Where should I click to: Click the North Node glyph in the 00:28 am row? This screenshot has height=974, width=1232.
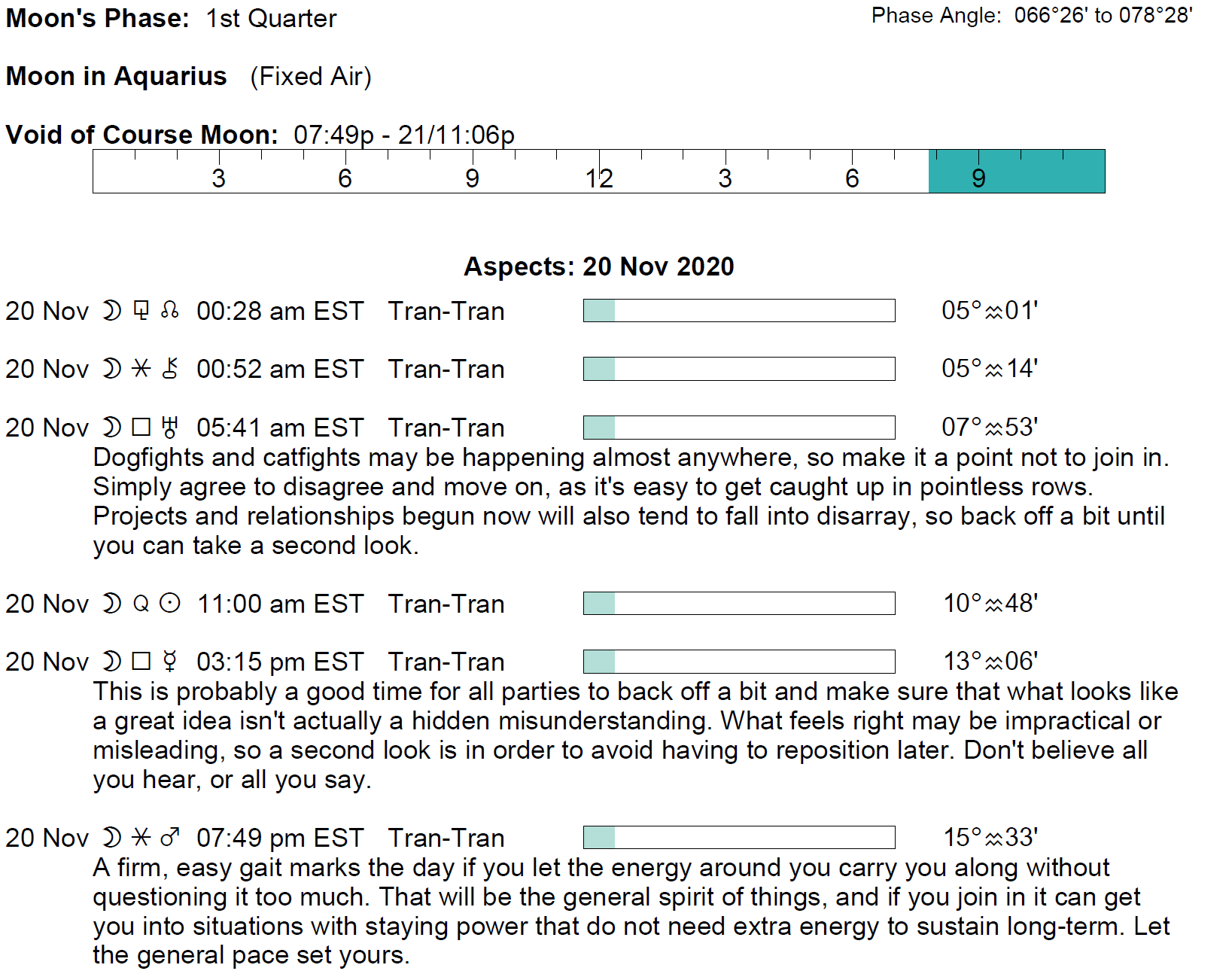point(170,310)
